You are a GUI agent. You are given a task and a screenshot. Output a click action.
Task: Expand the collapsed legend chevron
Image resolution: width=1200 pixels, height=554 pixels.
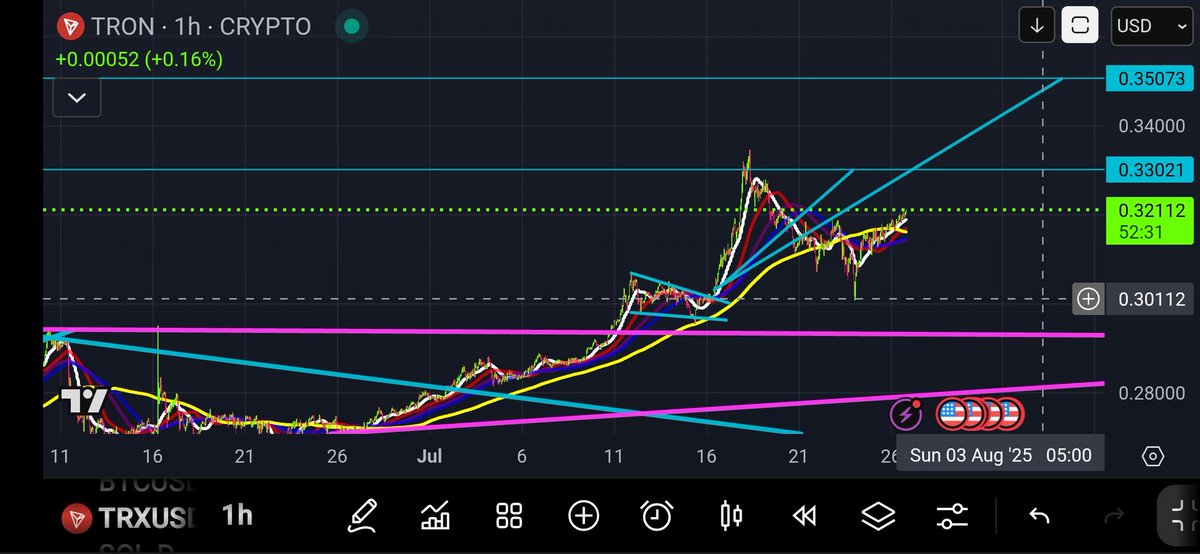coord(77,98)
